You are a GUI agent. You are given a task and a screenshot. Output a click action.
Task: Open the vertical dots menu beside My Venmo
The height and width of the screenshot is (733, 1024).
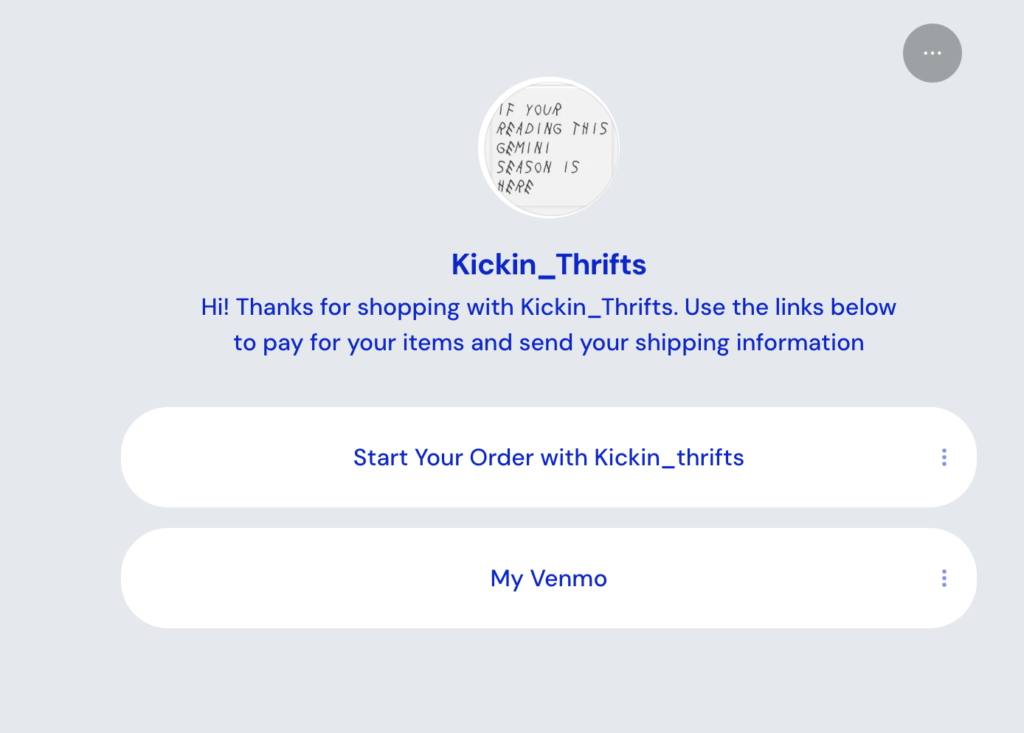pyautogui.click(x=944, y=578)
